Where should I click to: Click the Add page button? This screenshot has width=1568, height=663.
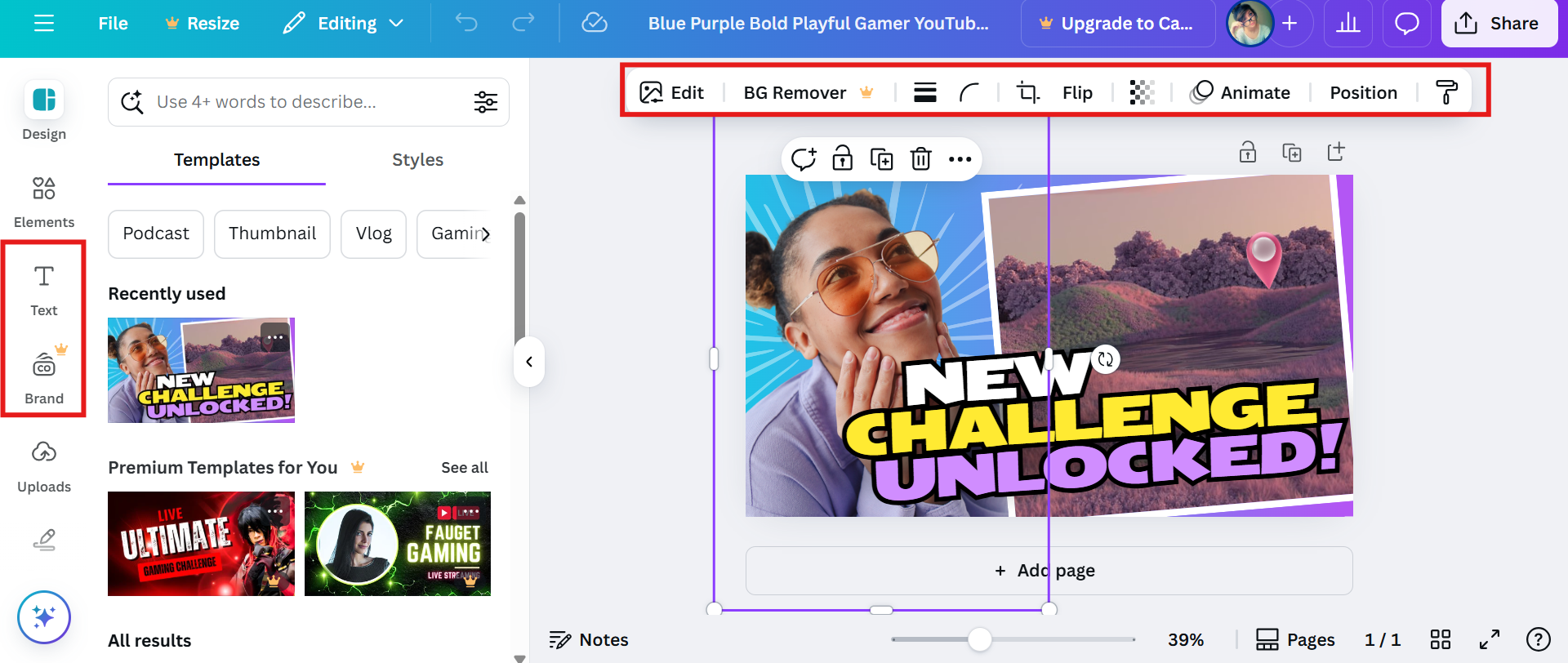pyautogui.click(x=1049, y=571)
